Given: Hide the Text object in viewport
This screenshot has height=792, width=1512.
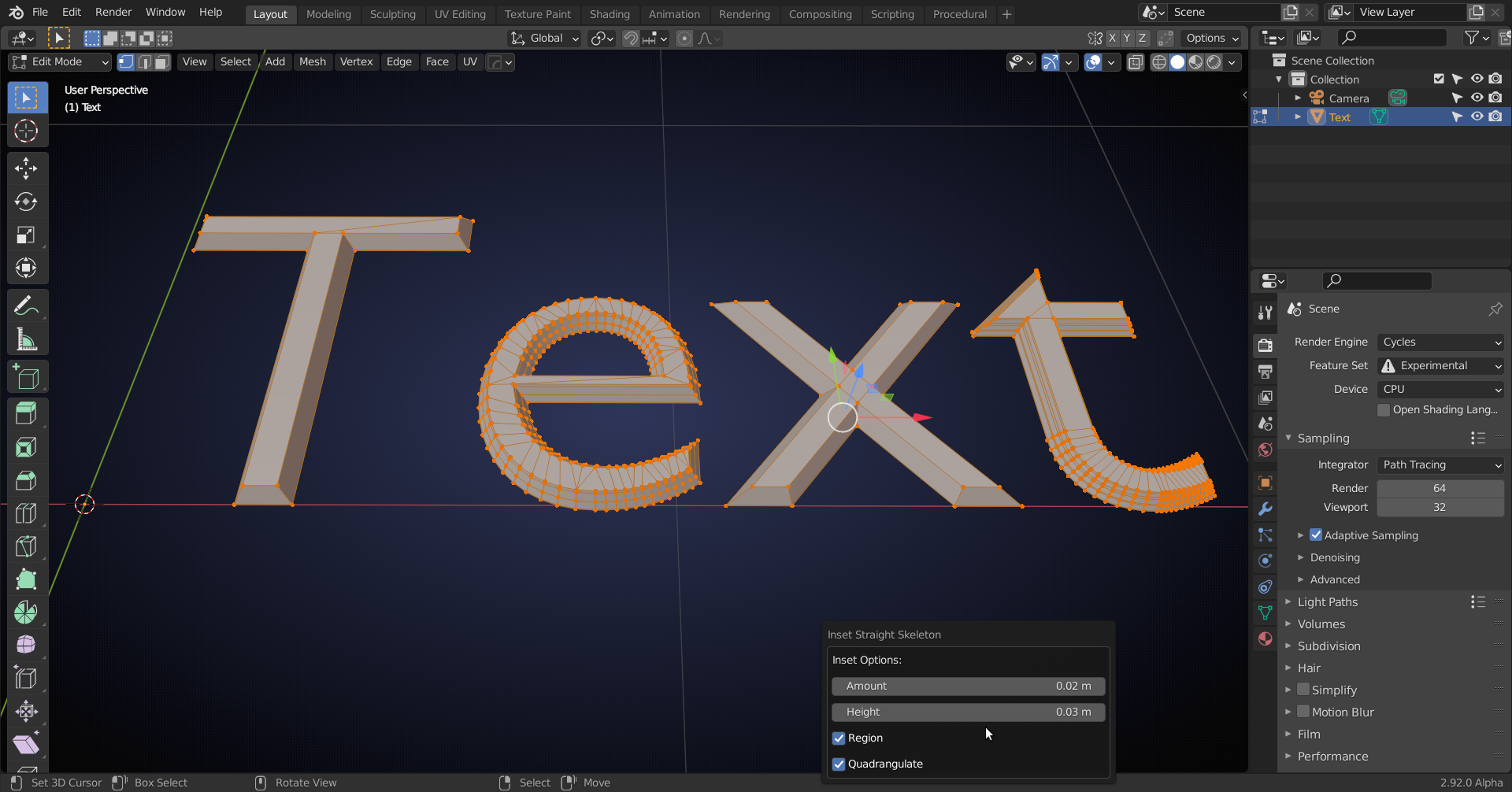Looking at the screenshot, I should pyautogui.click(x=1477, y=117).
